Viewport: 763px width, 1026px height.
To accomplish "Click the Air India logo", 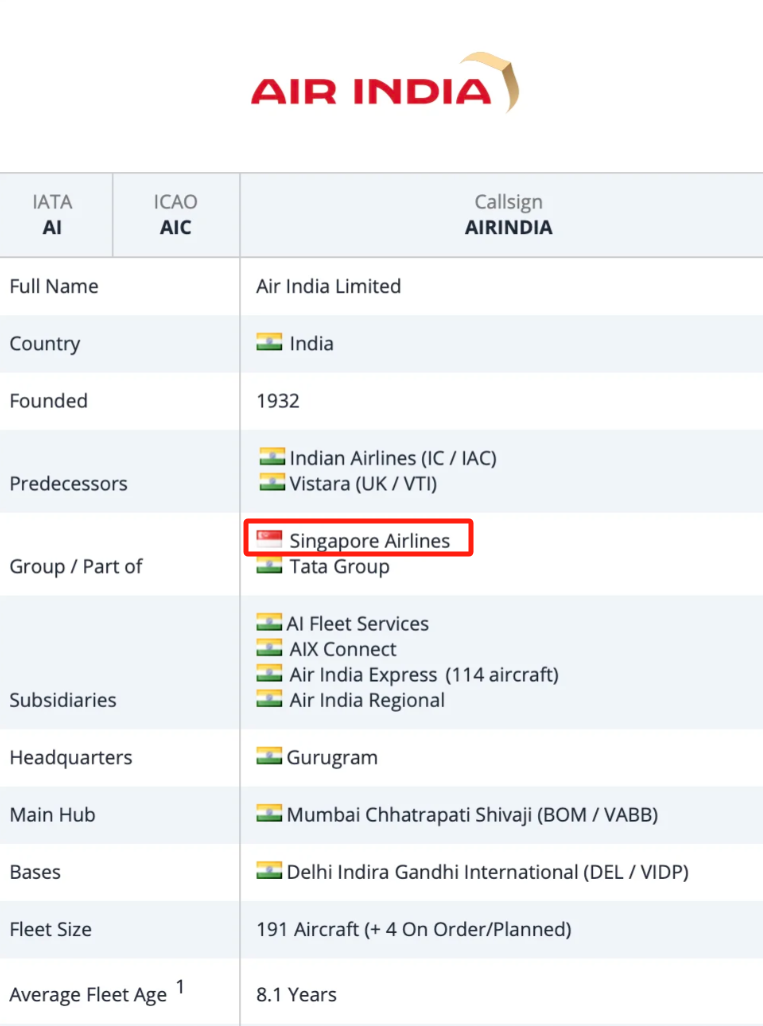I will click(x=385, y=83).
